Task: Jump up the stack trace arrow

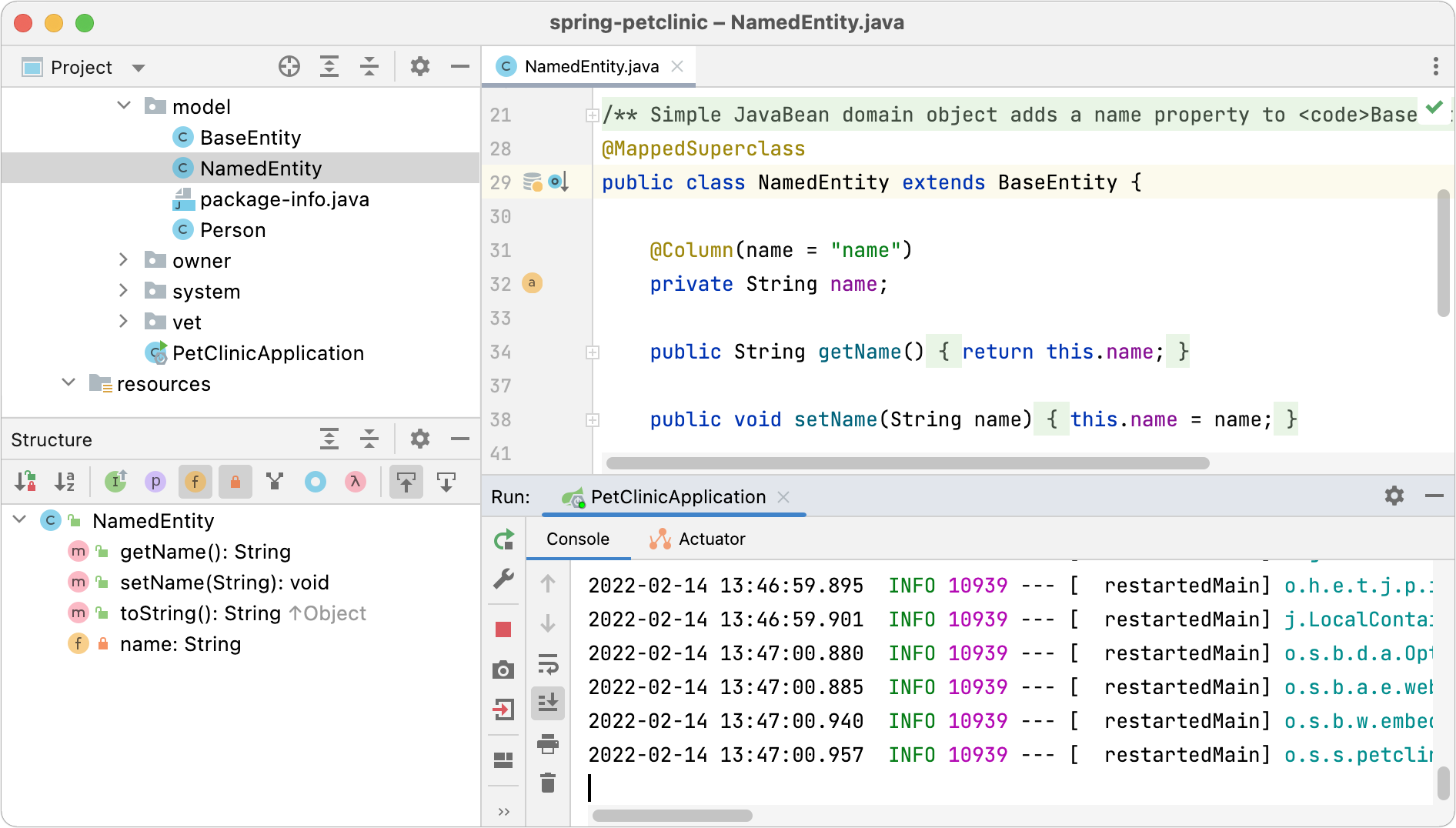Action: 548,584
